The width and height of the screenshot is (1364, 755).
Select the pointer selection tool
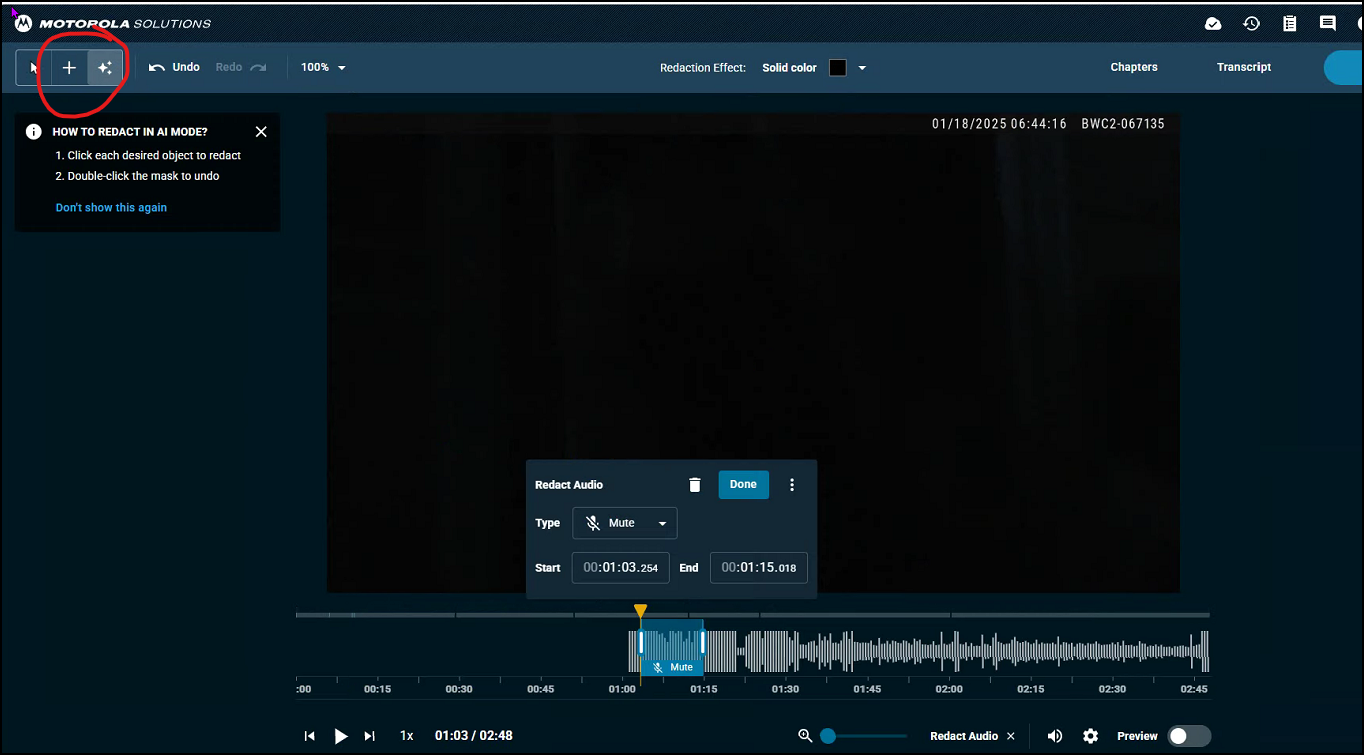(x=34, y=68)
